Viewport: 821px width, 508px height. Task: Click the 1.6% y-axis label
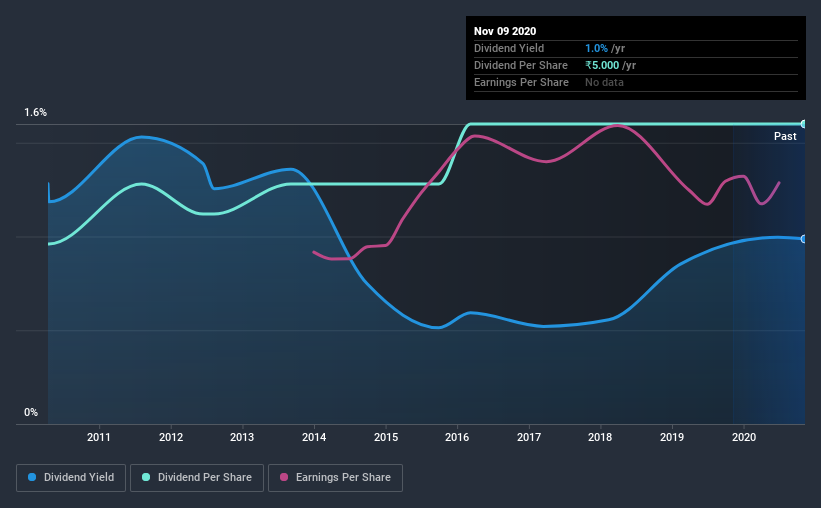36,113
